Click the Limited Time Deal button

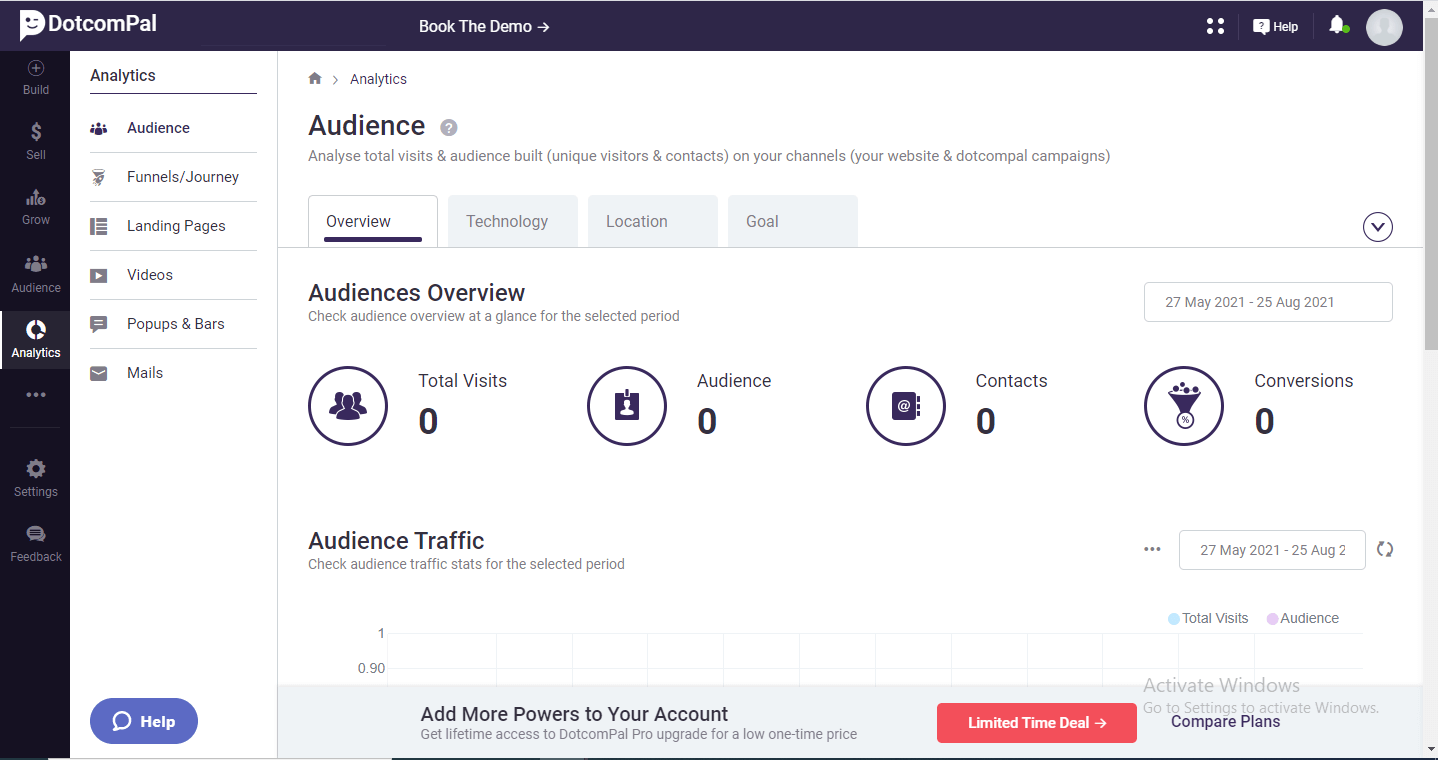1036,723
